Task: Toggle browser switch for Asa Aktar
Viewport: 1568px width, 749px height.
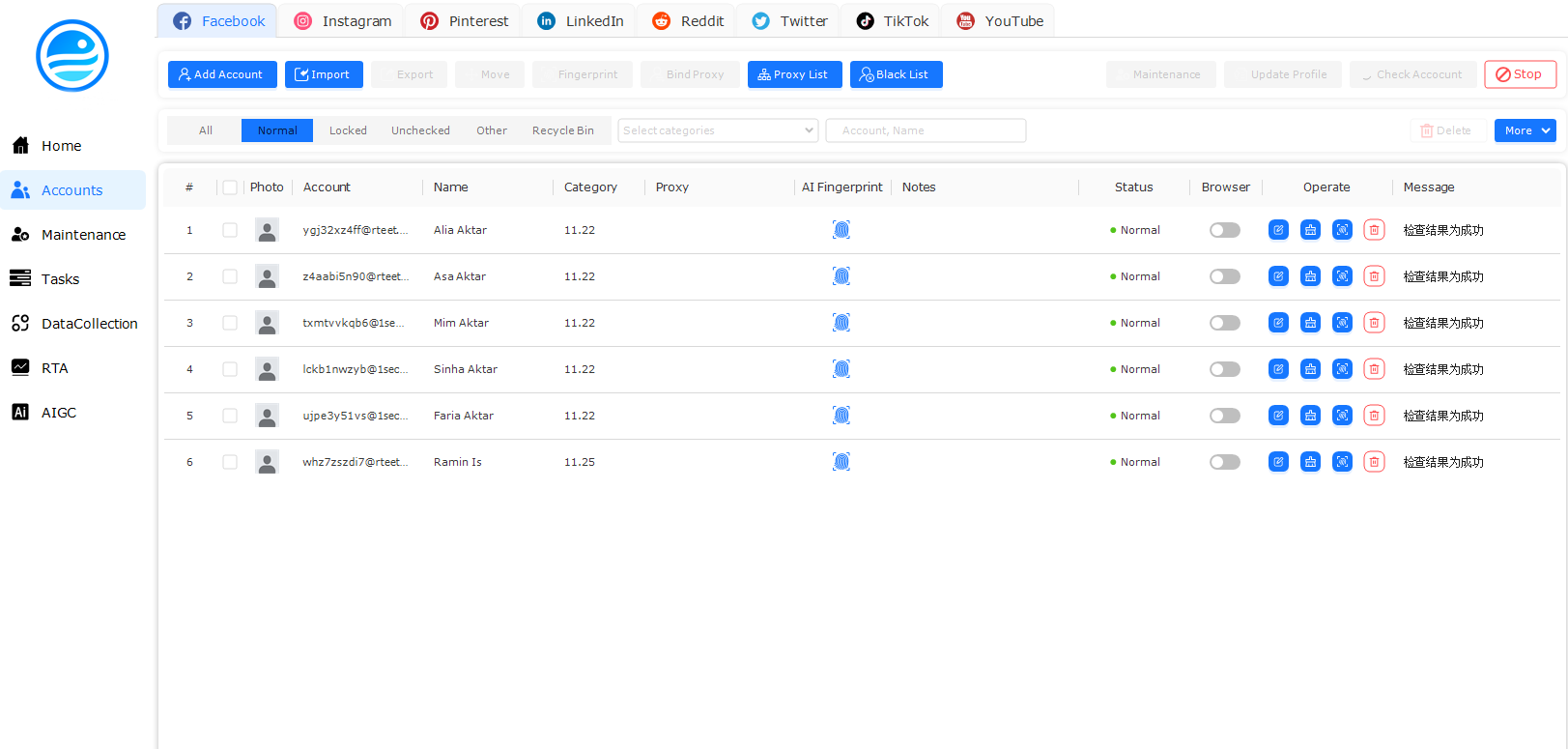Action: tap(1225, 276)
